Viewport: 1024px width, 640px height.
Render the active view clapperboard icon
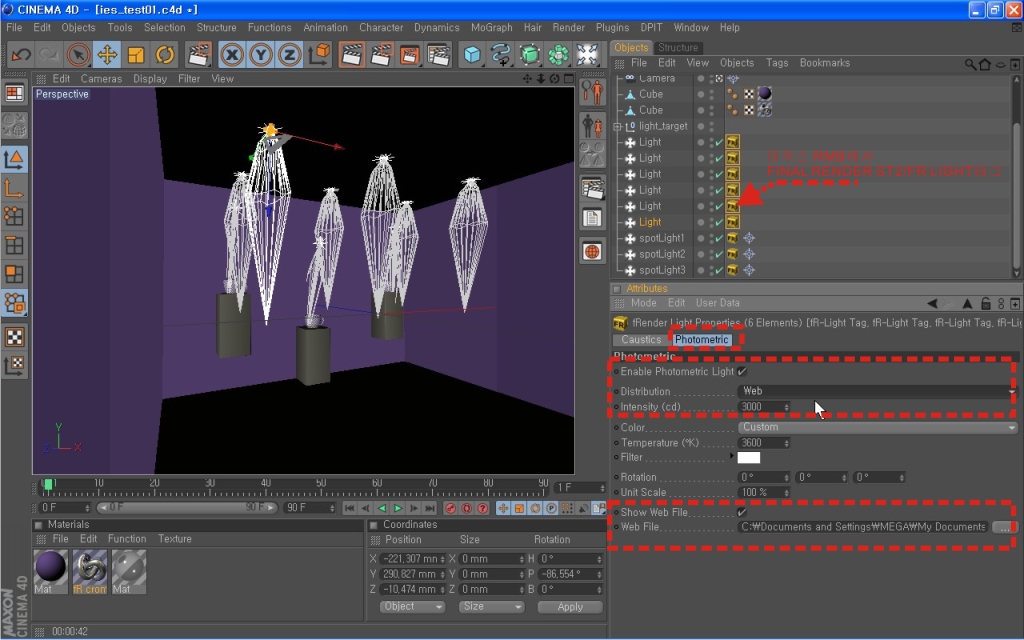tap(352, 55)
